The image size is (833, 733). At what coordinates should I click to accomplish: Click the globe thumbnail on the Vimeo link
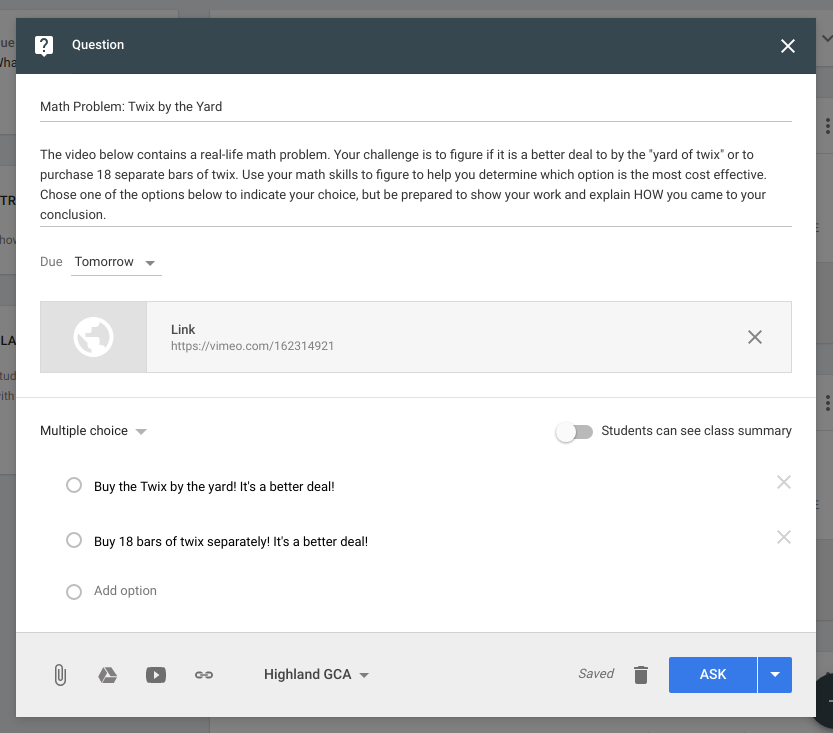pos(93,337)
